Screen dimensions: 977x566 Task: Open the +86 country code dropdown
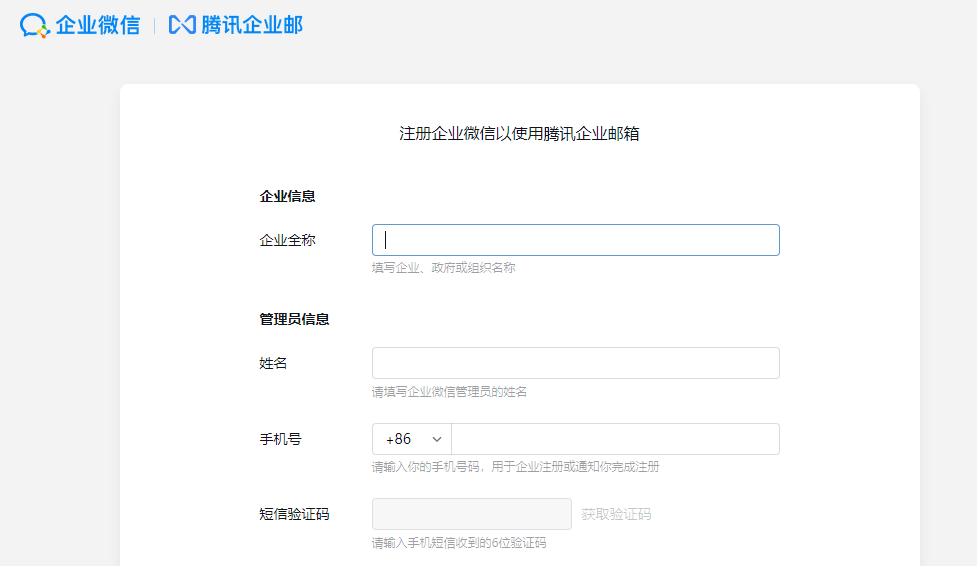412,439
